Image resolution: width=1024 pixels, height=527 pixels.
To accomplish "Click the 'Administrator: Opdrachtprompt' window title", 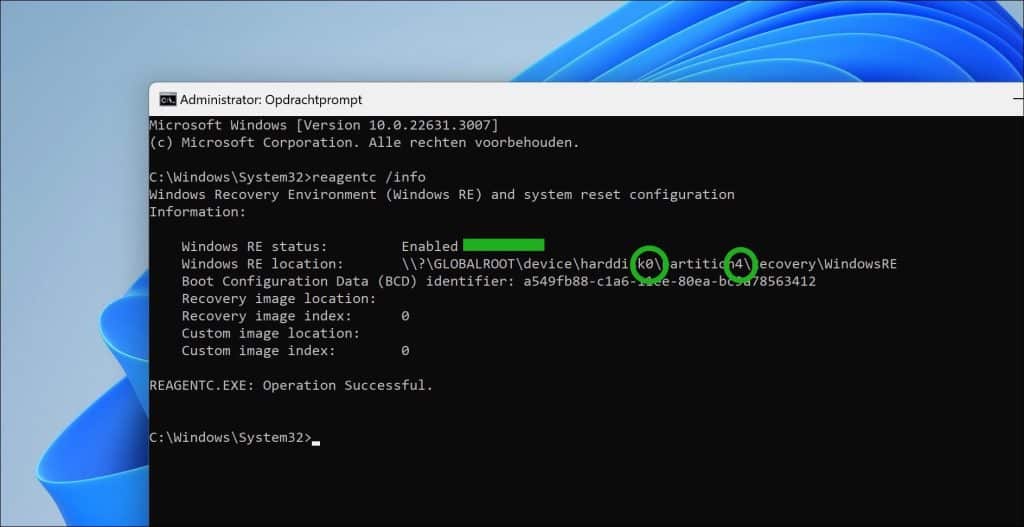I will [x=271, y=100].
